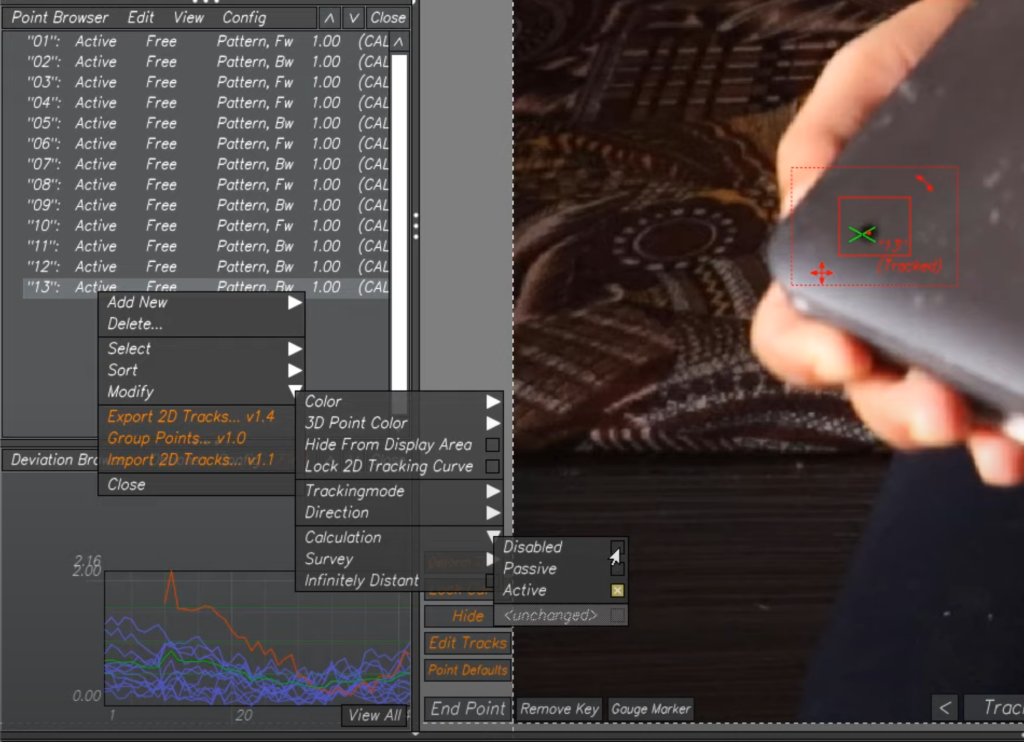Select point "11" row in the list

(206, 246)
